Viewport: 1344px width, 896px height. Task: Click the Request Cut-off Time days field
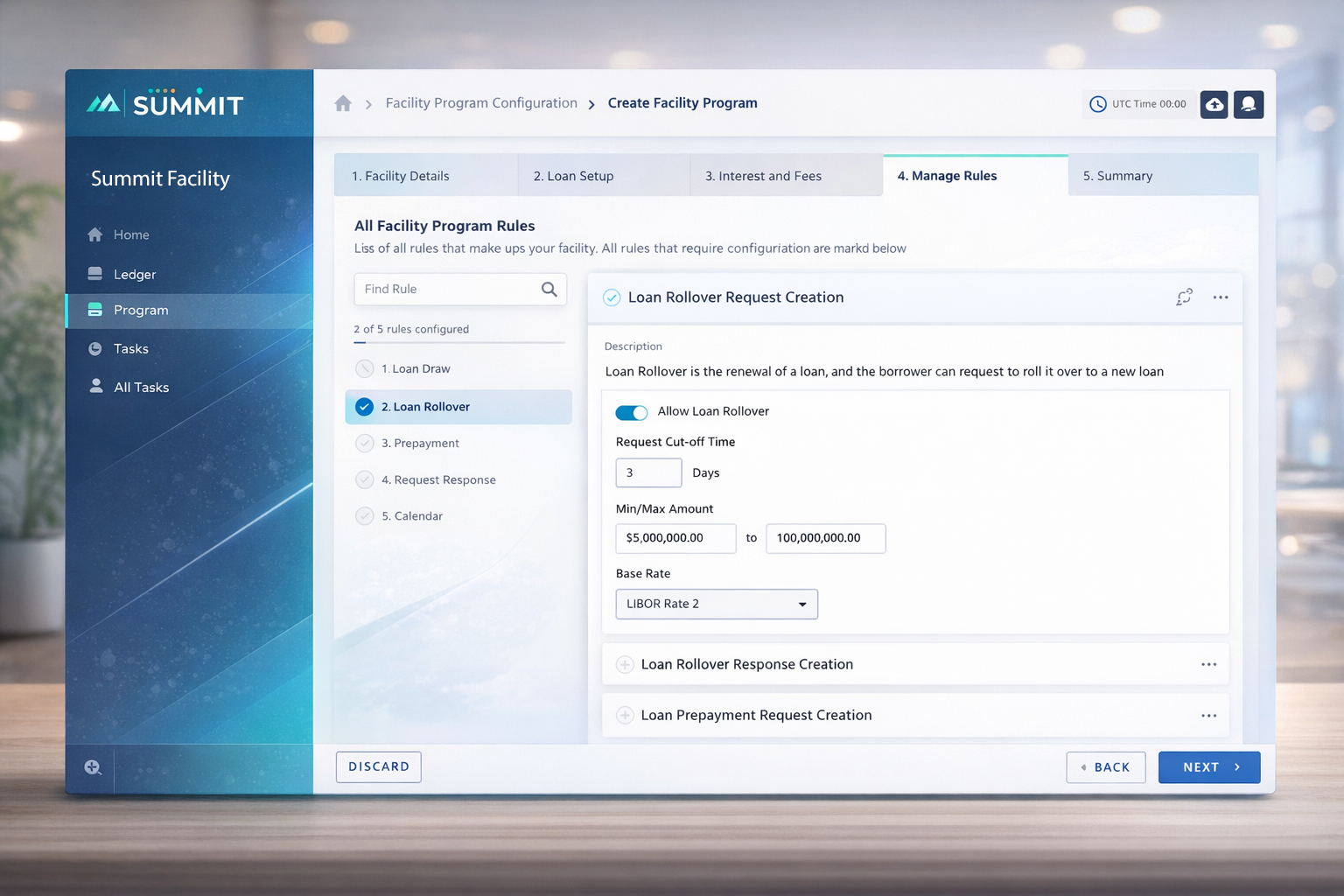tap(648, 472)
